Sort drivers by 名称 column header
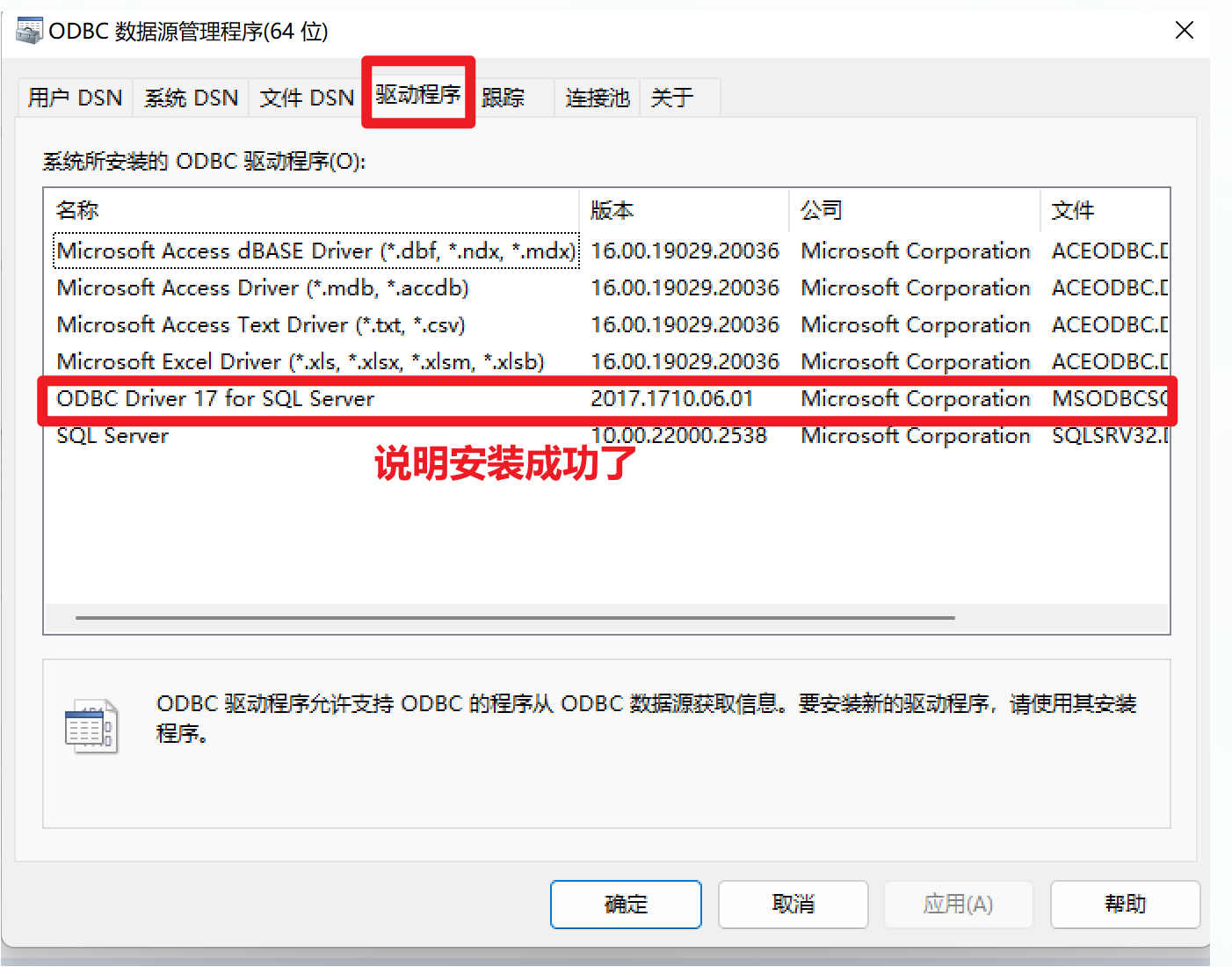 (312, 210)
